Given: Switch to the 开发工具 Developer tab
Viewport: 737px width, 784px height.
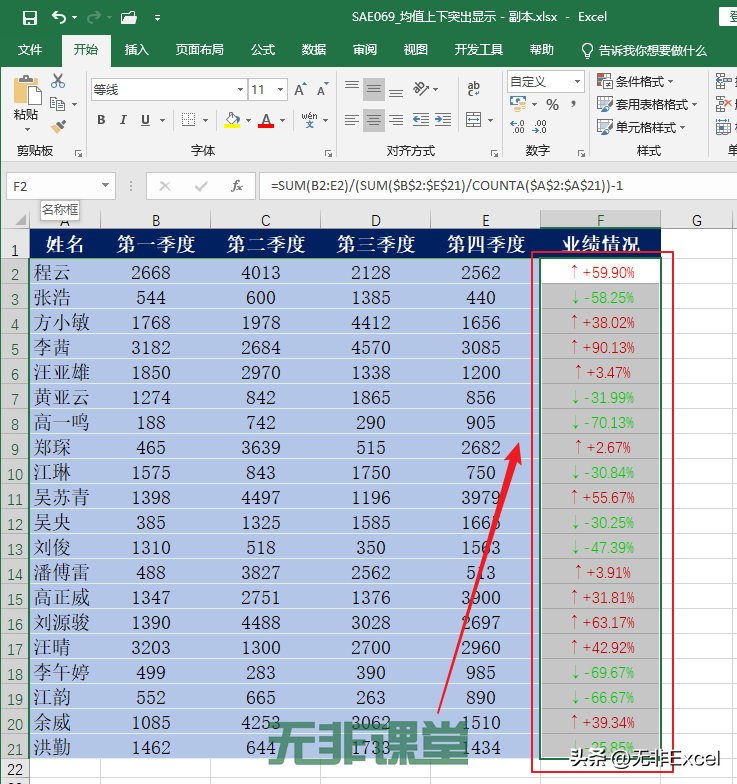Looking at the screenshot, I should 478,50.
